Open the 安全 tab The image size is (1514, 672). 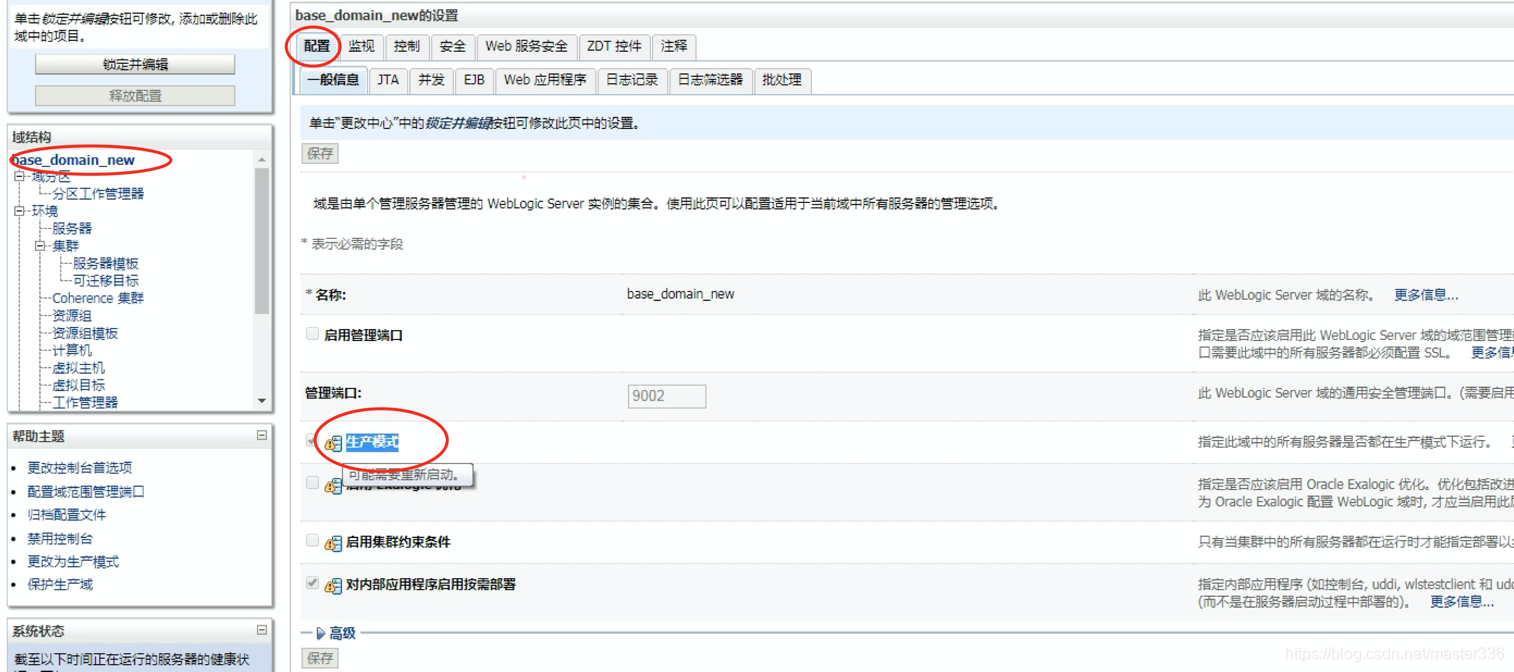(453, 46)
